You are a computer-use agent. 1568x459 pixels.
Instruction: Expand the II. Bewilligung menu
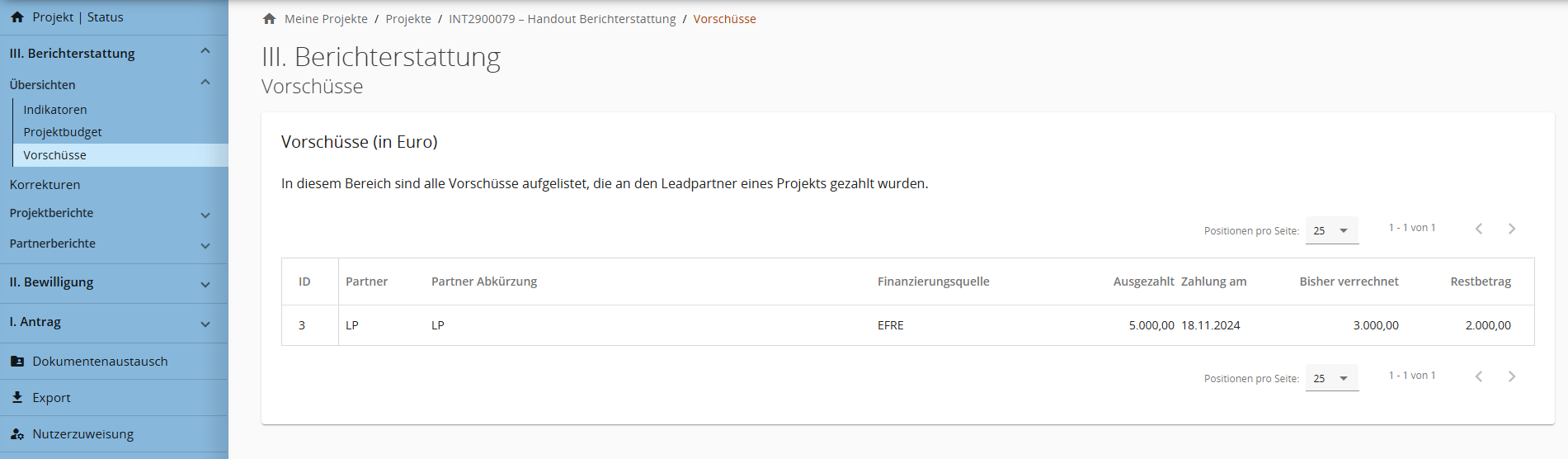[205, 285]
